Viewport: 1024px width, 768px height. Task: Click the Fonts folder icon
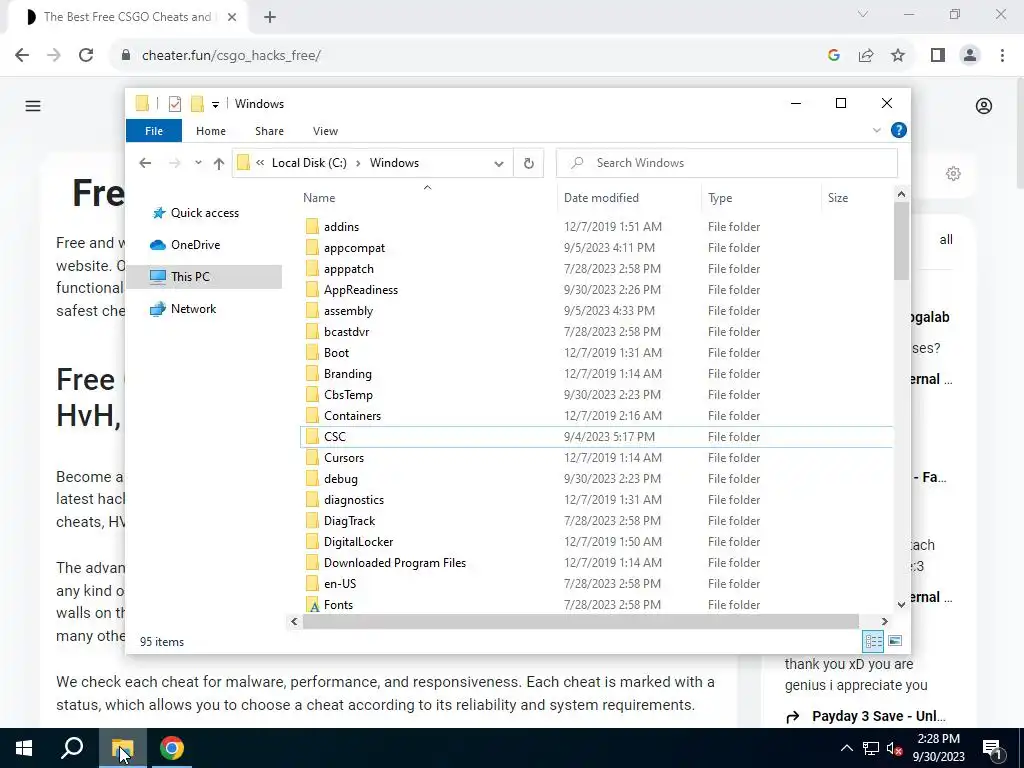coord(313,605)
